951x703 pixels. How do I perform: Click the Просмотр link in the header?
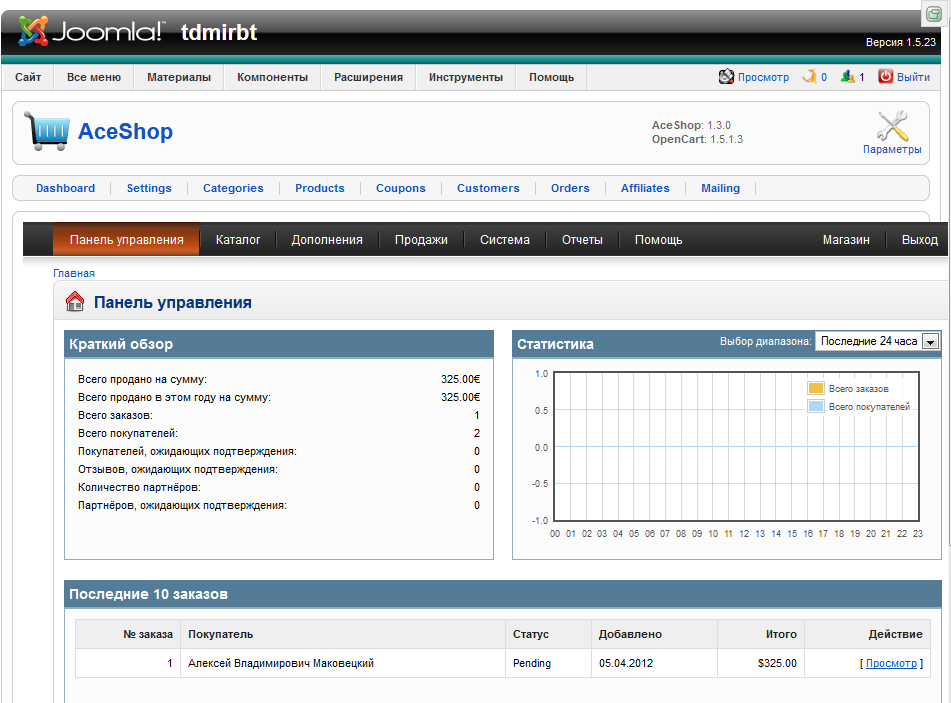pos(764,77)
